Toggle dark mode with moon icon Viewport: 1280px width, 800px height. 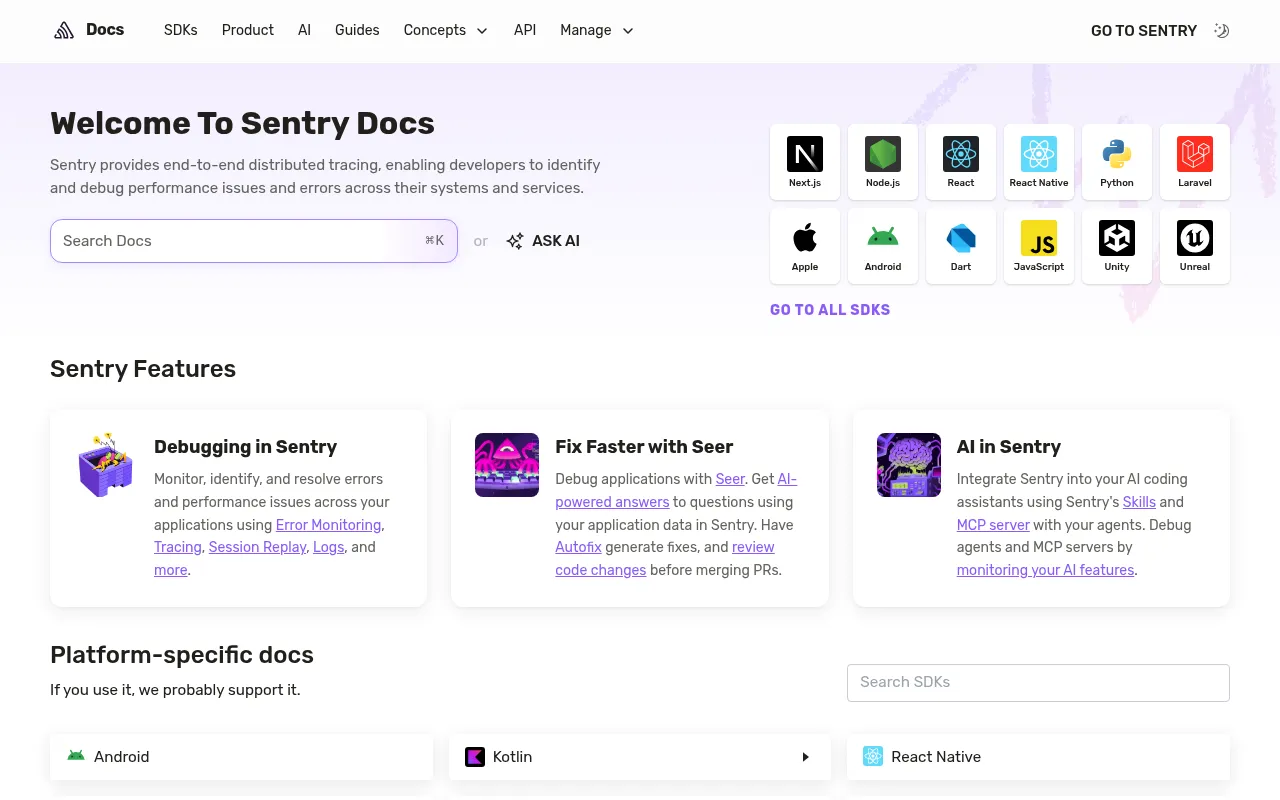(1221, 31)
